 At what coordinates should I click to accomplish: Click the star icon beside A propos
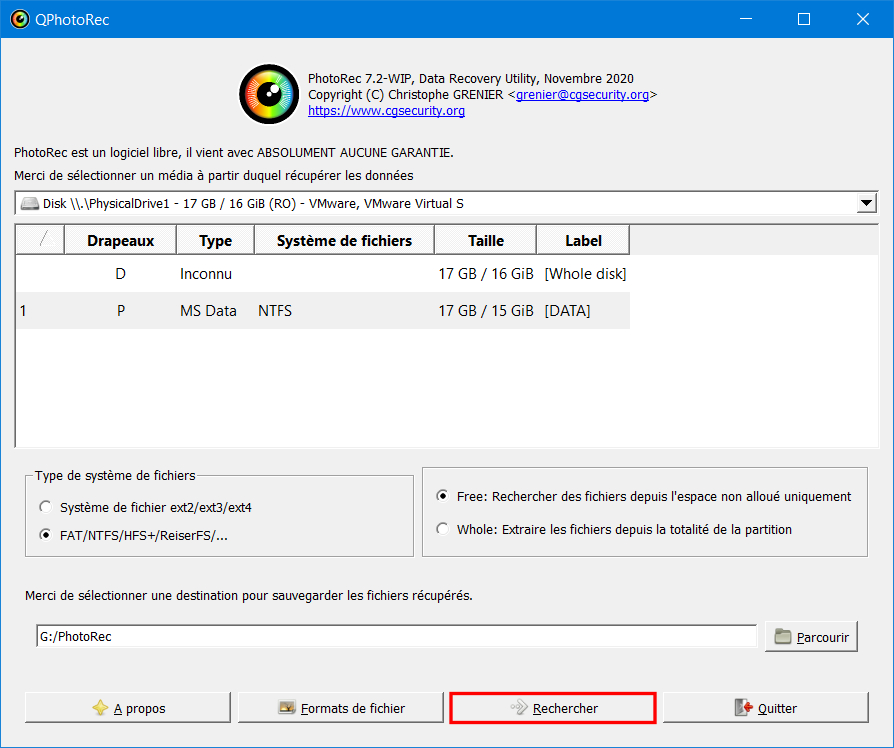(x=100, y=708)
